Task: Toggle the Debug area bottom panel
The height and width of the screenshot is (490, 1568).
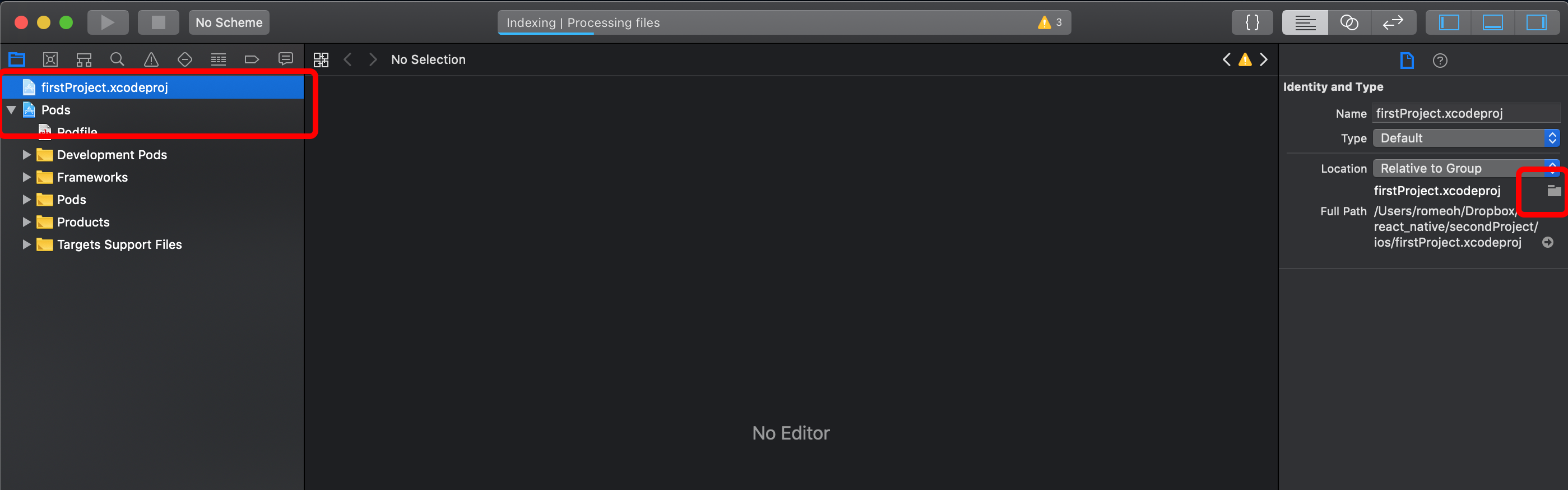Action: coord(1492,22)
